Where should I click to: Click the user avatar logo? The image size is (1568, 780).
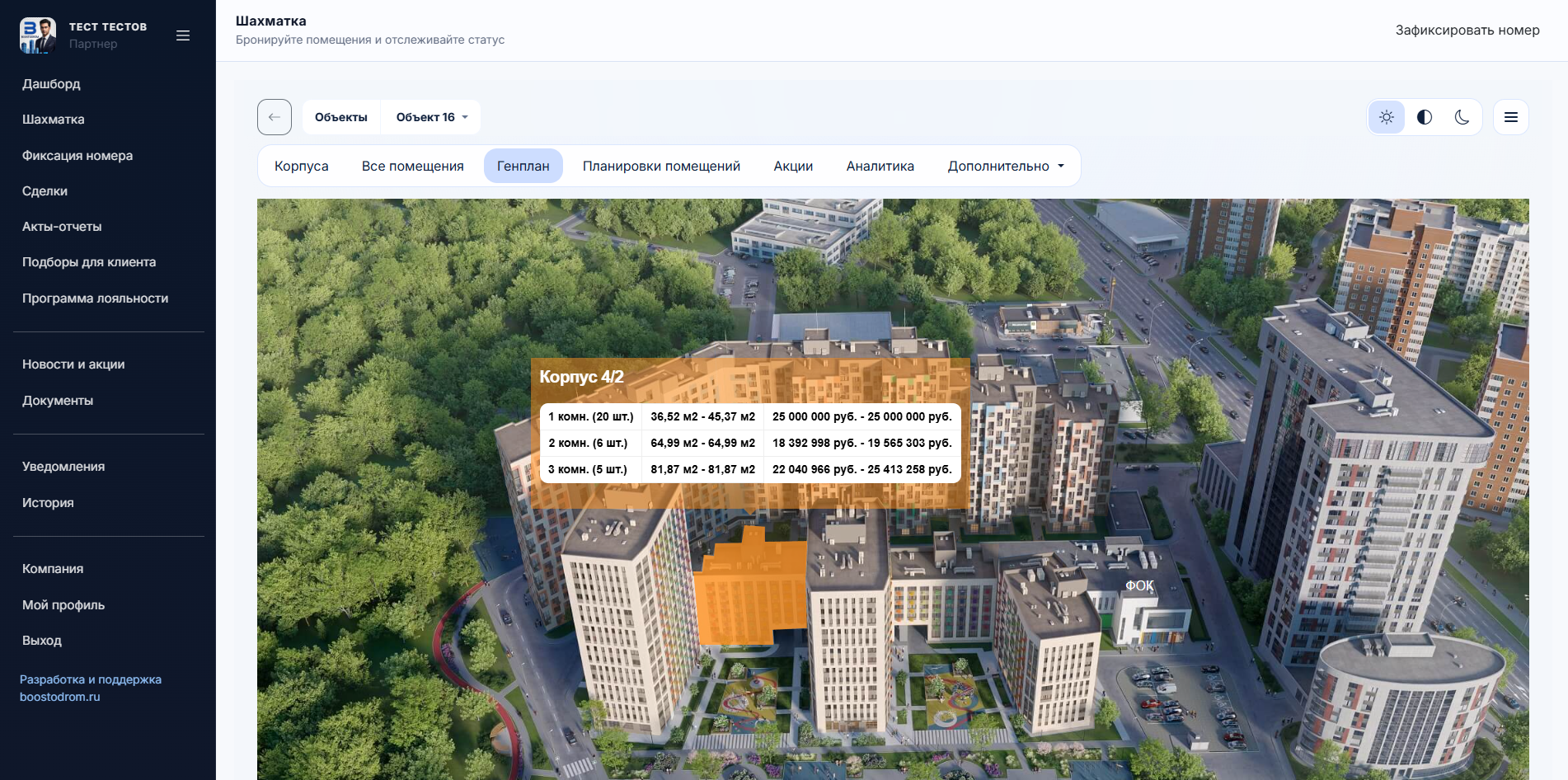click(x=38, y=35)
